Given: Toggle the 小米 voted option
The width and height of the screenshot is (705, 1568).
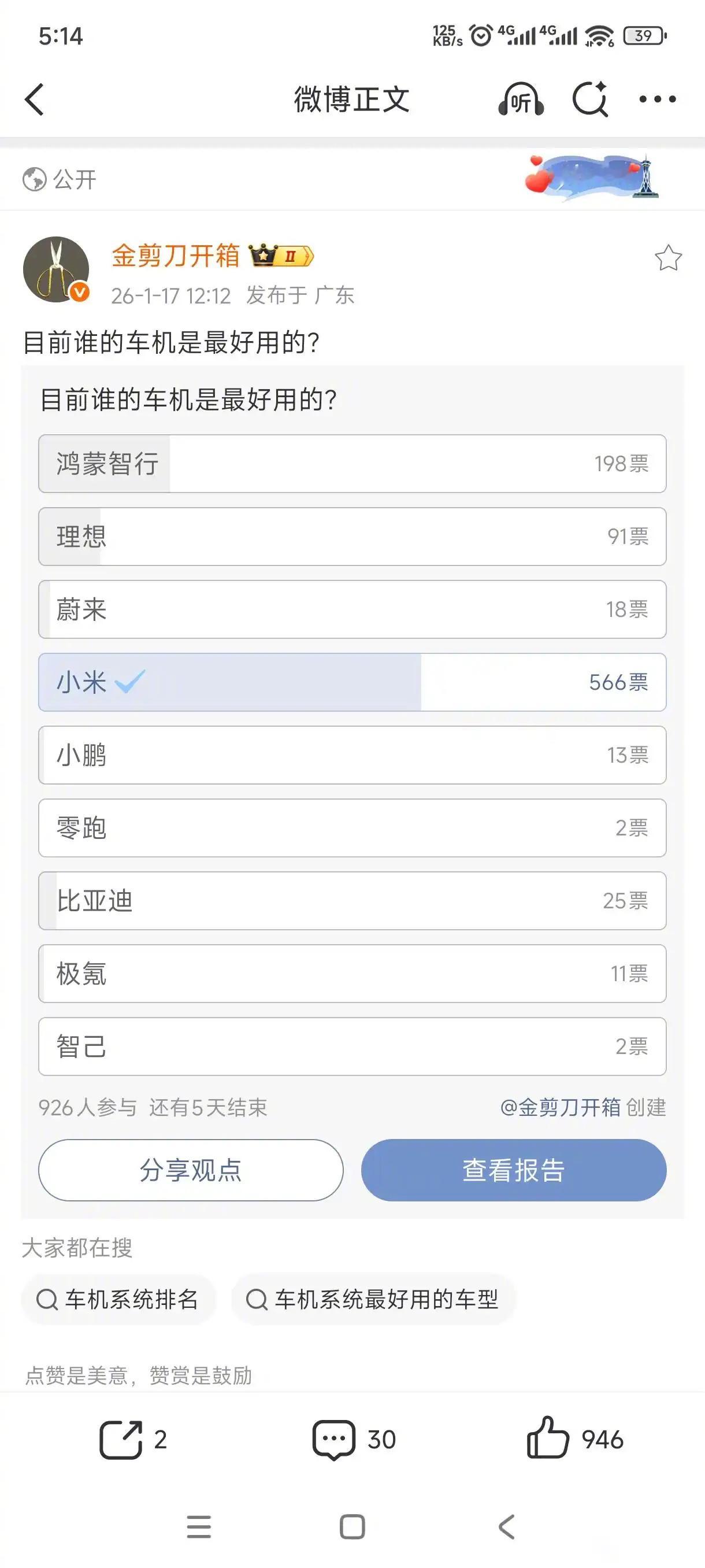Looking at the screenshot, I should (x=351, y=683).
